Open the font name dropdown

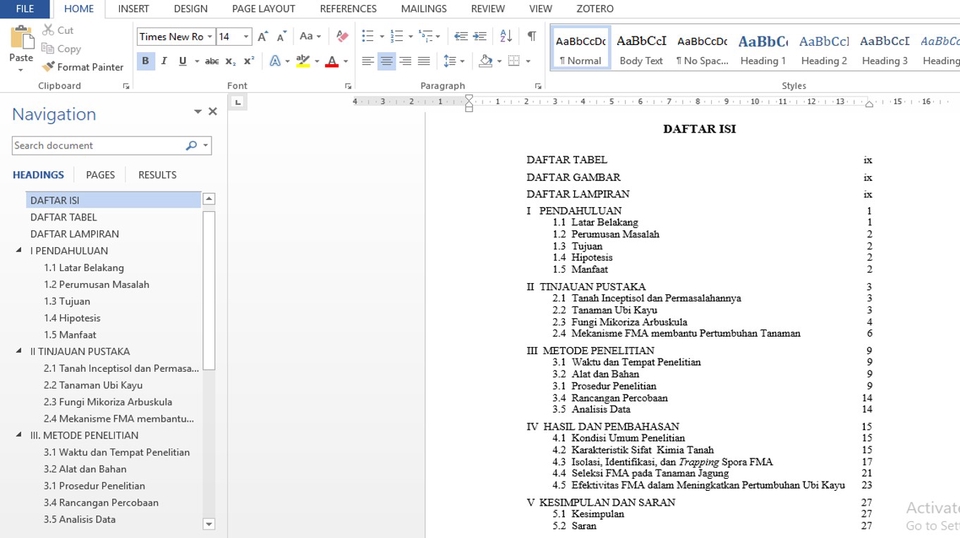coord(209,37)
